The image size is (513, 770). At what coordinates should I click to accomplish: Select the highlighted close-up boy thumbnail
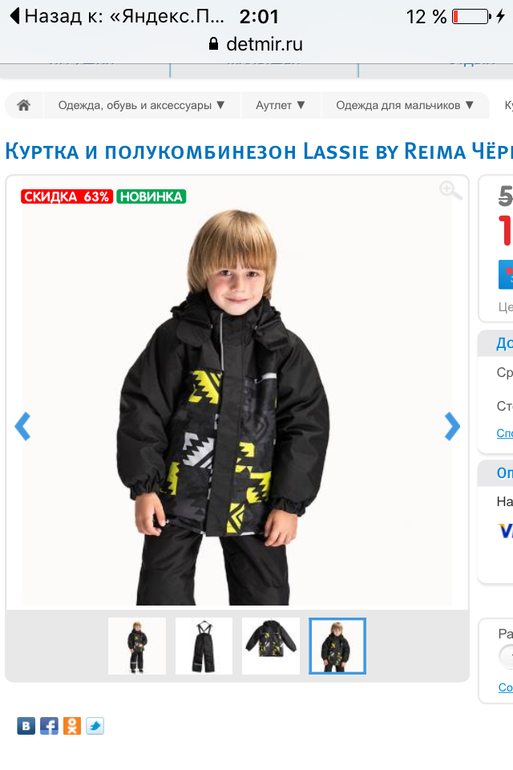337,646
